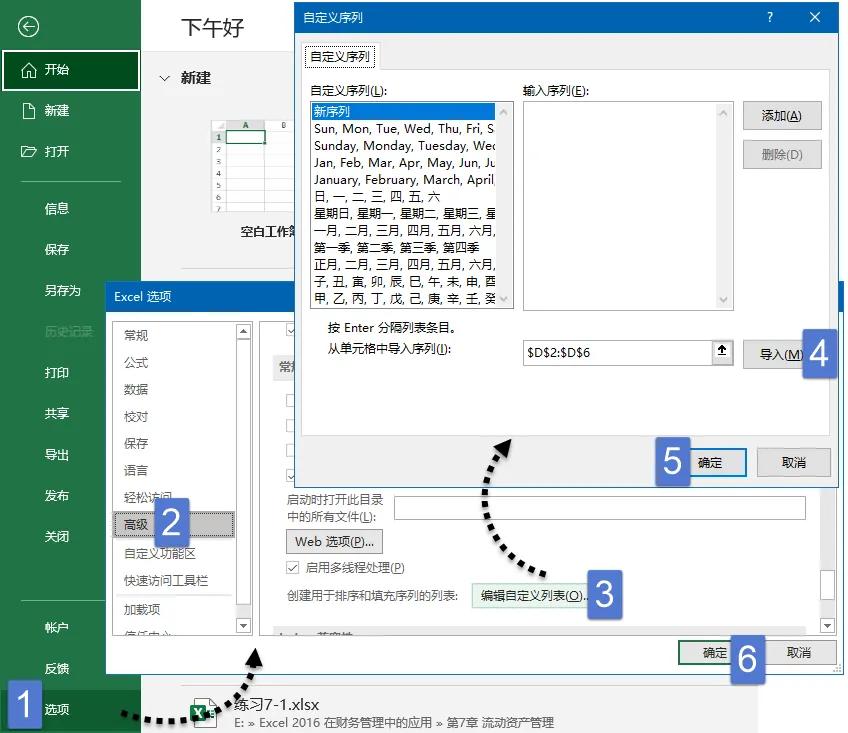848x733 pixels.
Task: Select the 甲, 乙, 丙, 丁 list entry
Action: pyautogui.click(x=403, y=298)
